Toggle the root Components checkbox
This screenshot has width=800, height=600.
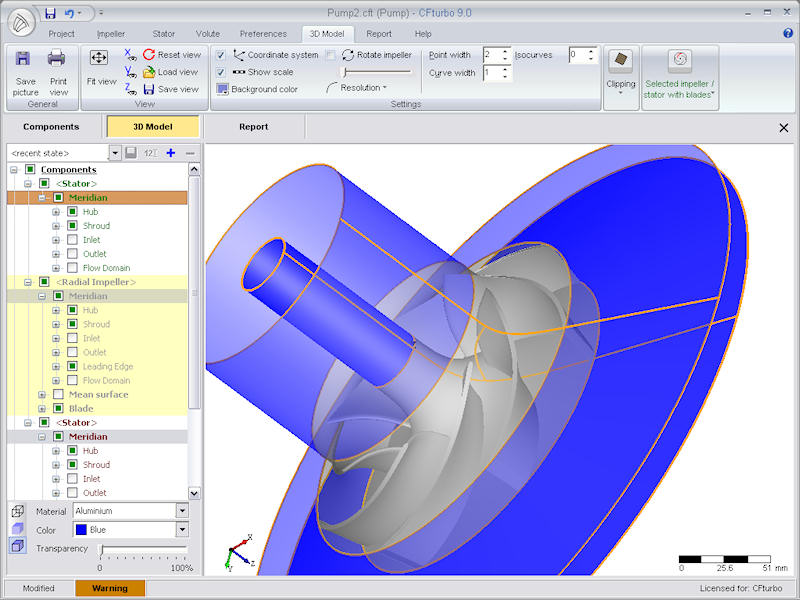[30, 169]
